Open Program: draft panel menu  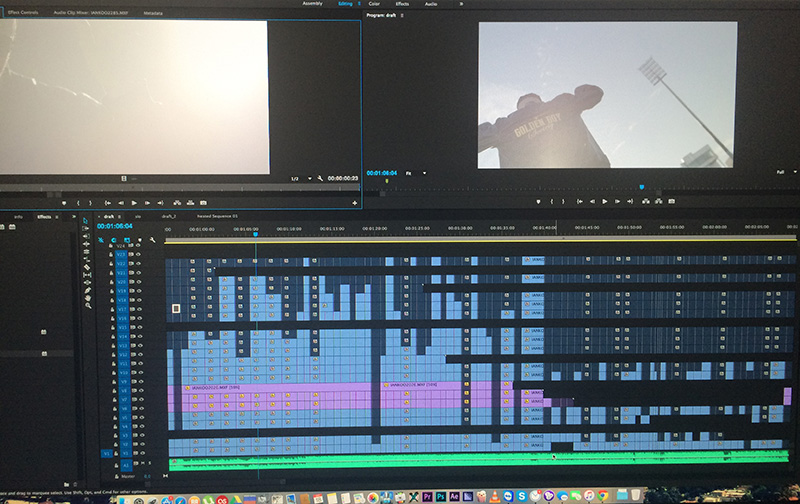(403, 15)
